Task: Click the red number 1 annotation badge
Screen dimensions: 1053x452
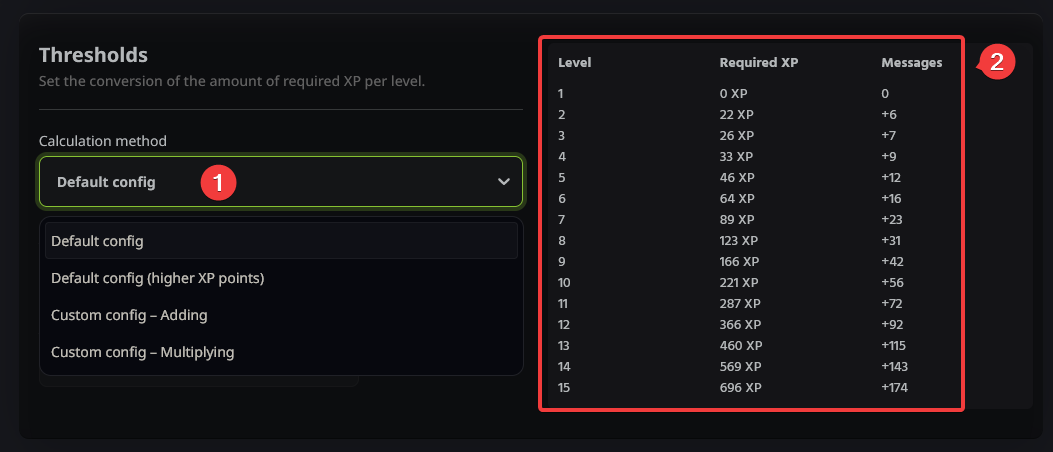Action: 218,182
